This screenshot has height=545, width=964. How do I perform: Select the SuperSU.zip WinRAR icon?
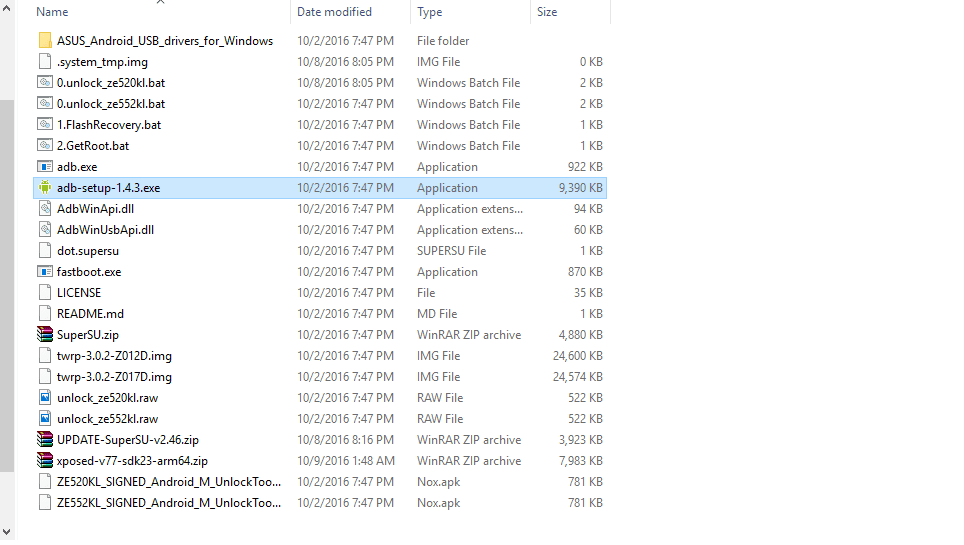click(x=45, y=334)
